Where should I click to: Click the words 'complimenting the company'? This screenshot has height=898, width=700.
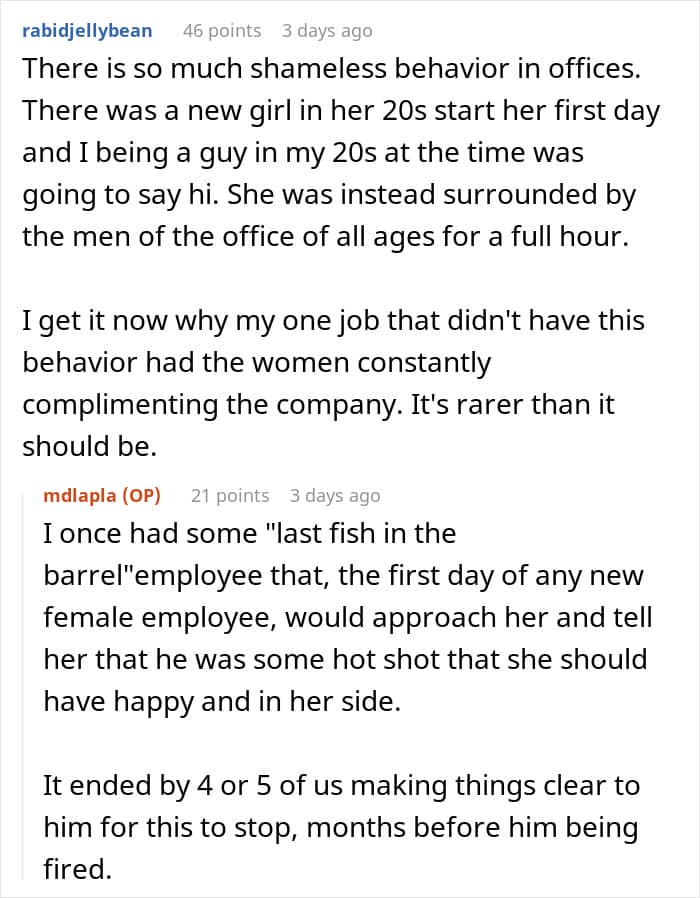click(x=209, y=405)
